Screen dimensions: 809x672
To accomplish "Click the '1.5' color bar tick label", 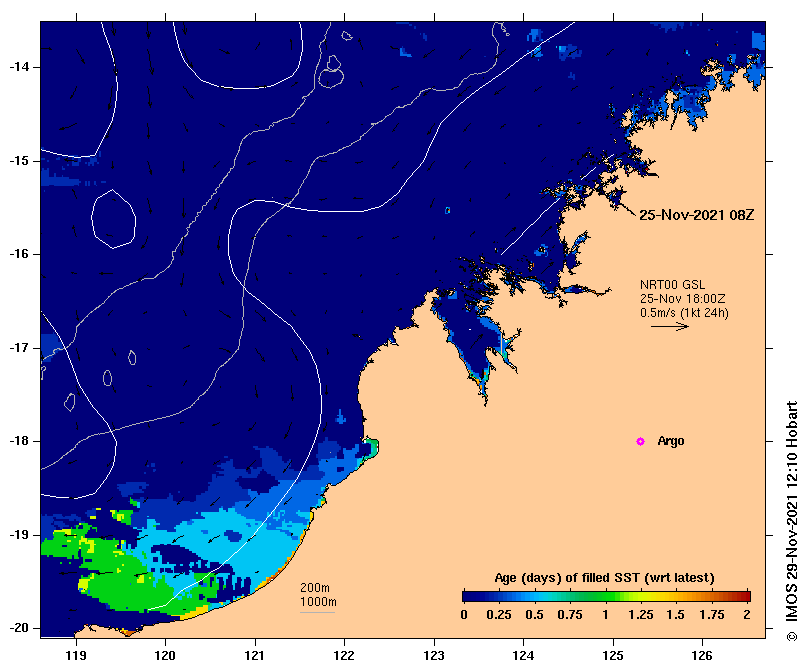I will pos(675,615).
